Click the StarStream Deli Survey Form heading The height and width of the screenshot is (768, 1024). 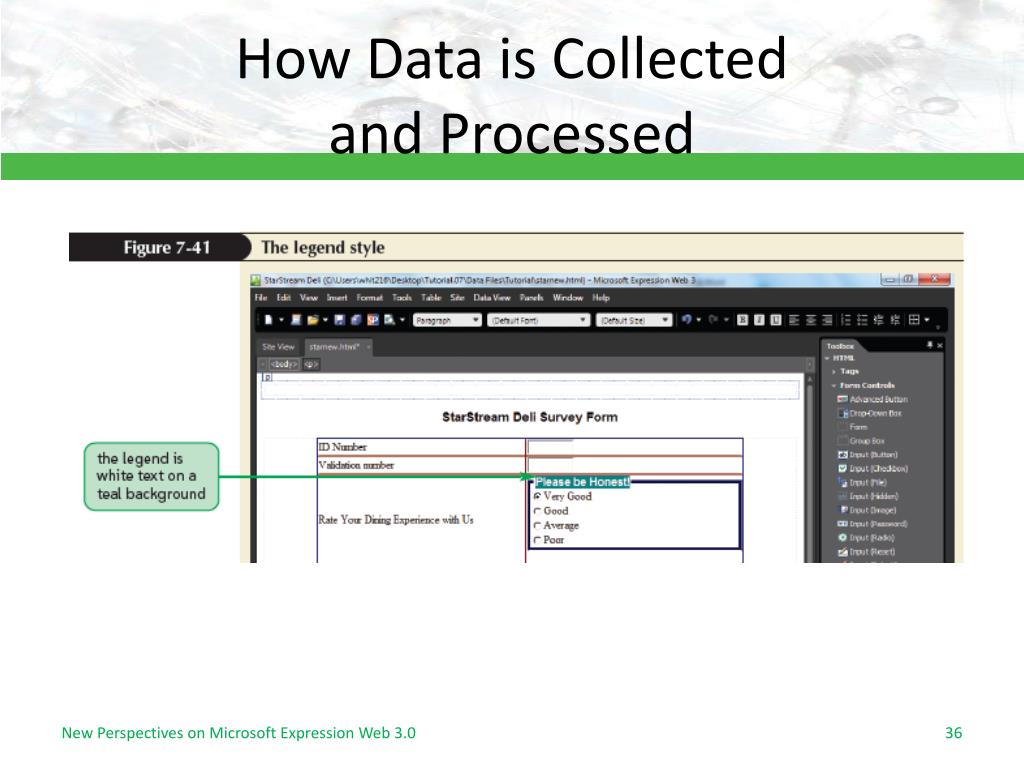(x=530, y=417)
